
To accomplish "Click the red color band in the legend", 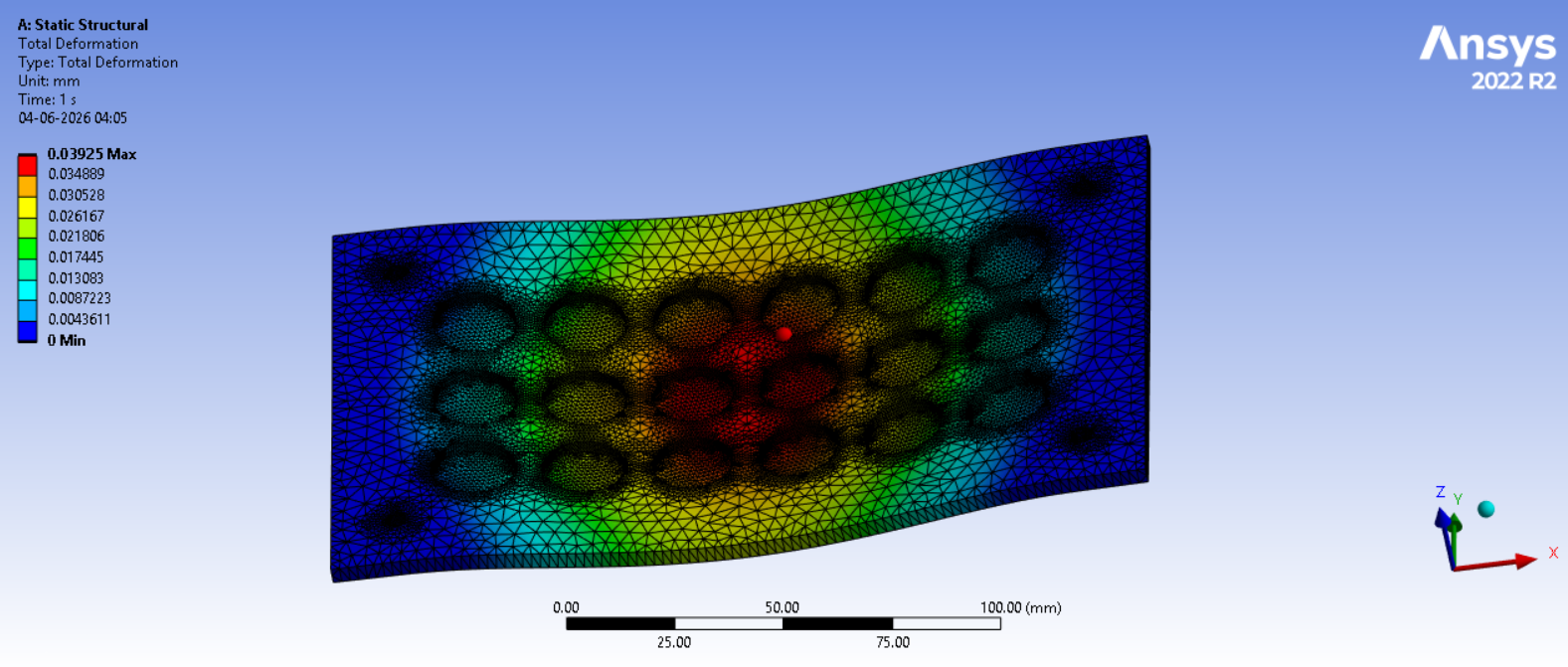I will point(27,165).
